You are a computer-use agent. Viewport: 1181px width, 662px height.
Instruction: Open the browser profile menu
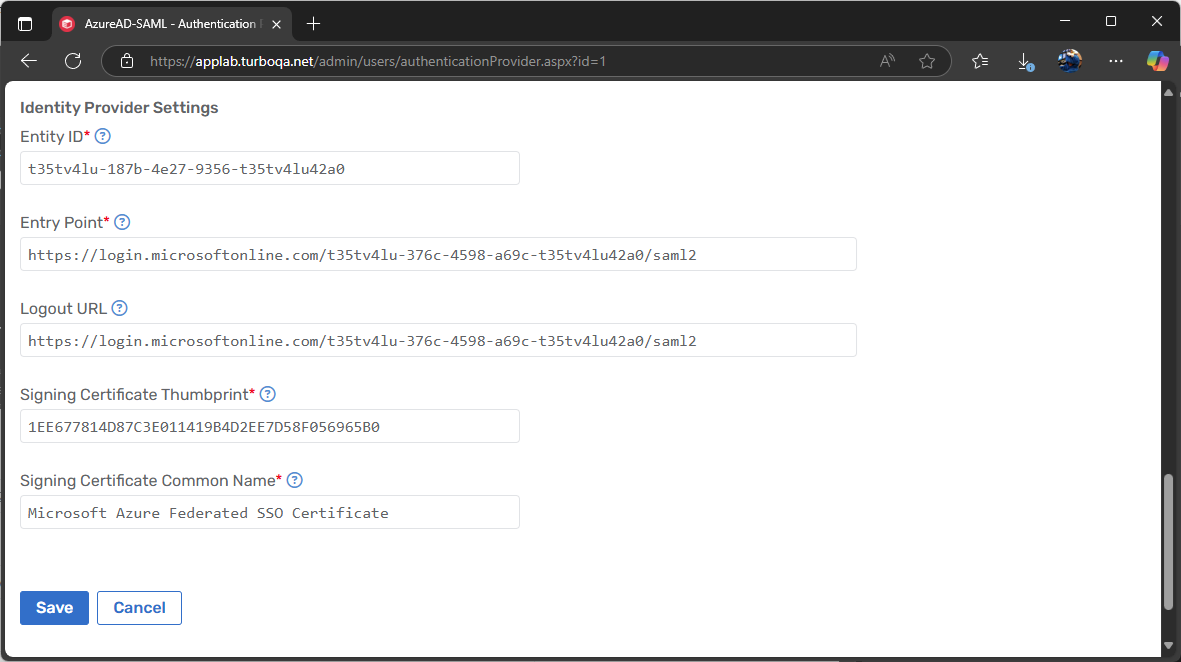1069,60
